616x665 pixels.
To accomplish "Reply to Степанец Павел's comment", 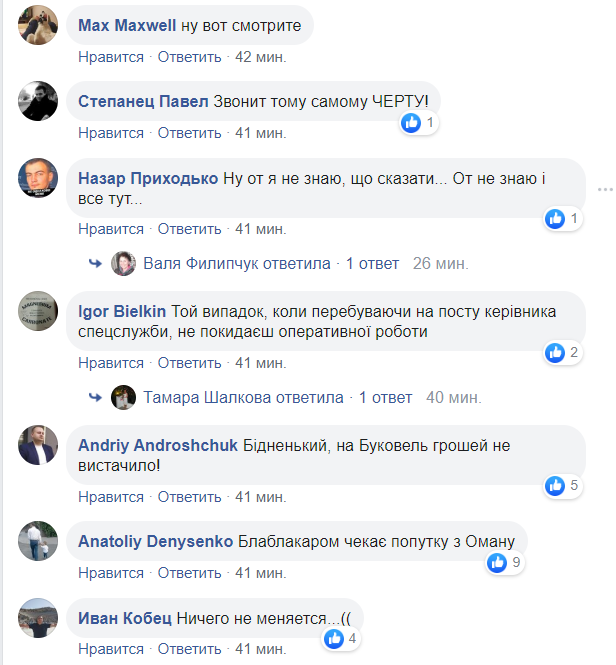I will [189, 132].
